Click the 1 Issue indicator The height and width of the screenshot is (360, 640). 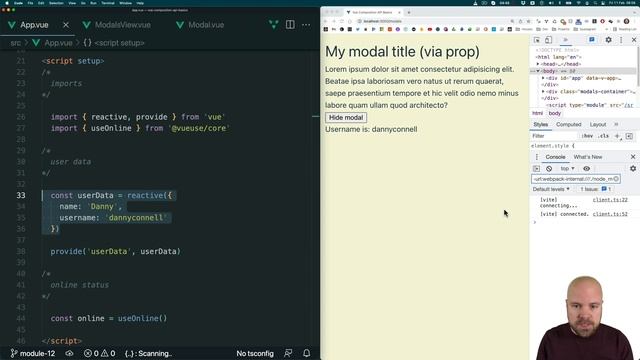point(595,189)
